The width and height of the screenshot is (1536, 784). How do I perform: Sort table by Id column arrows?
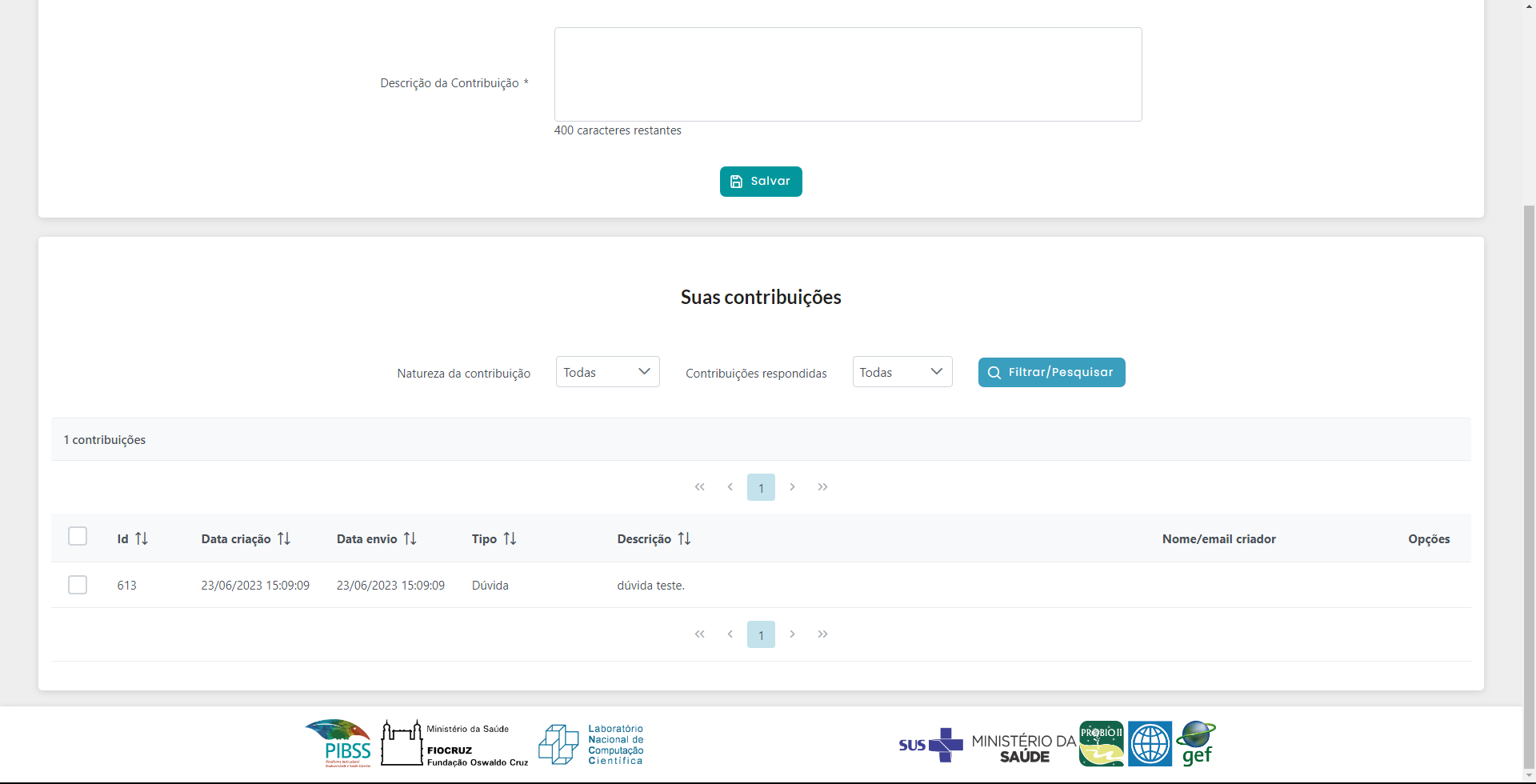click(x=142, y=539)
